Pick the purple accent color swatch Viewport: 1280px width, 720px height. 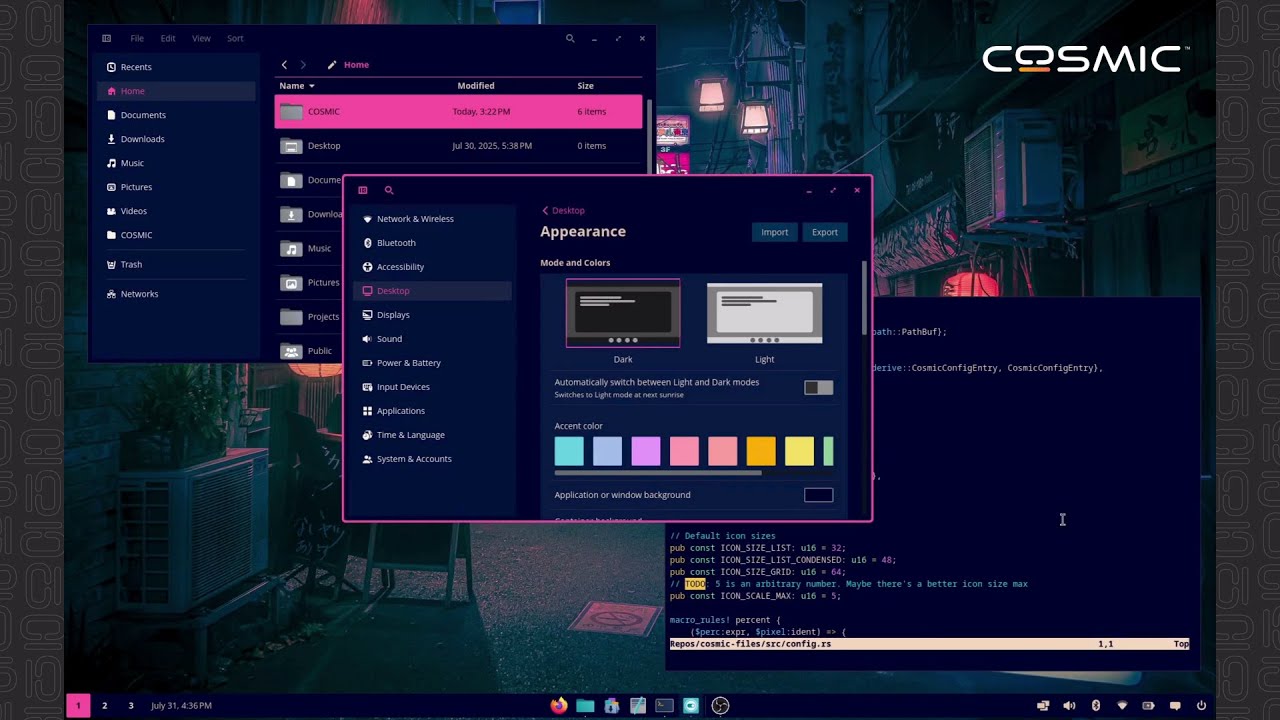pos(646,451)
